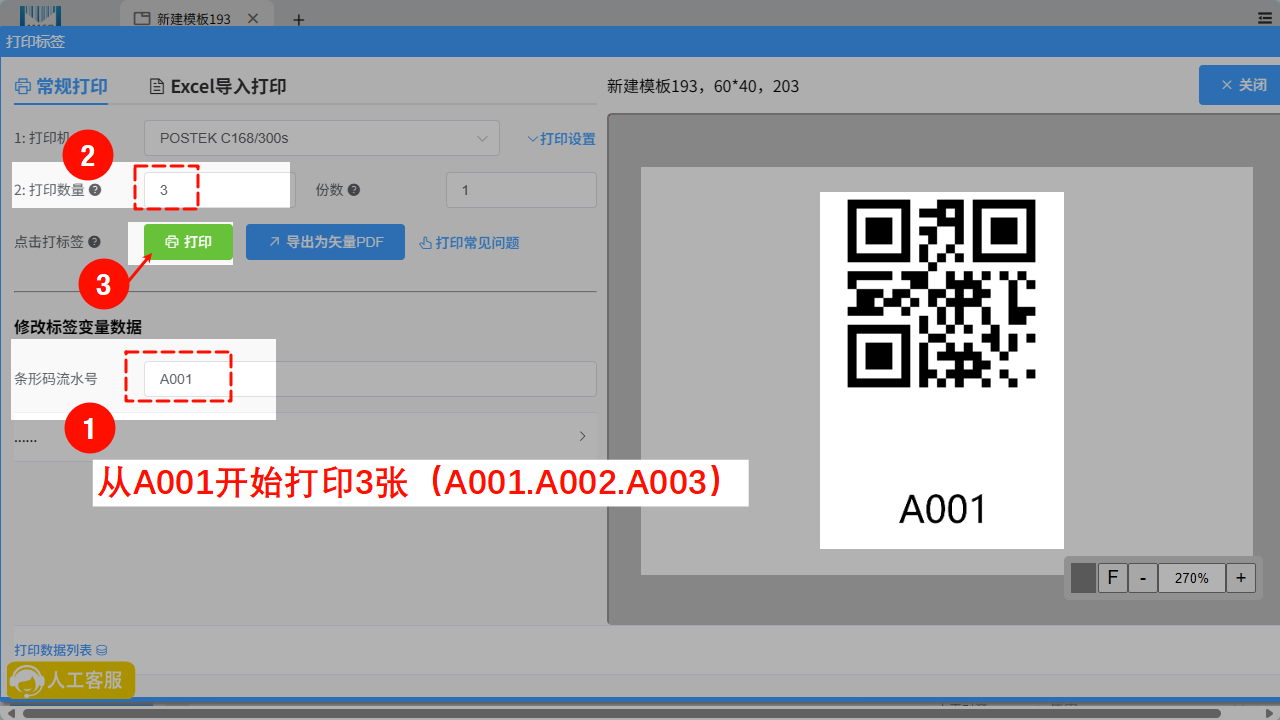Click the green 打印 print button

pyautogui.click(x=188, y=242)
